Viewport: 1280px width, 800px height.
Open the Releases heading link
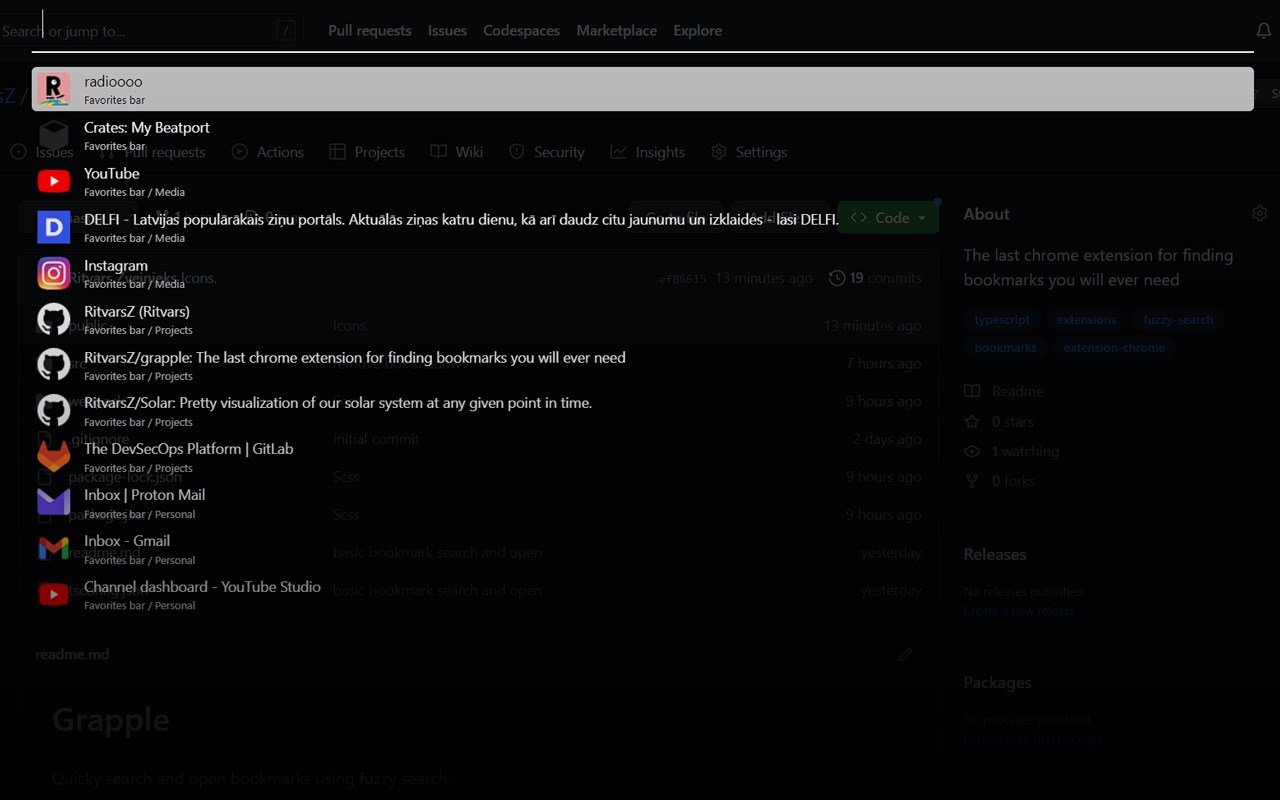995,554
